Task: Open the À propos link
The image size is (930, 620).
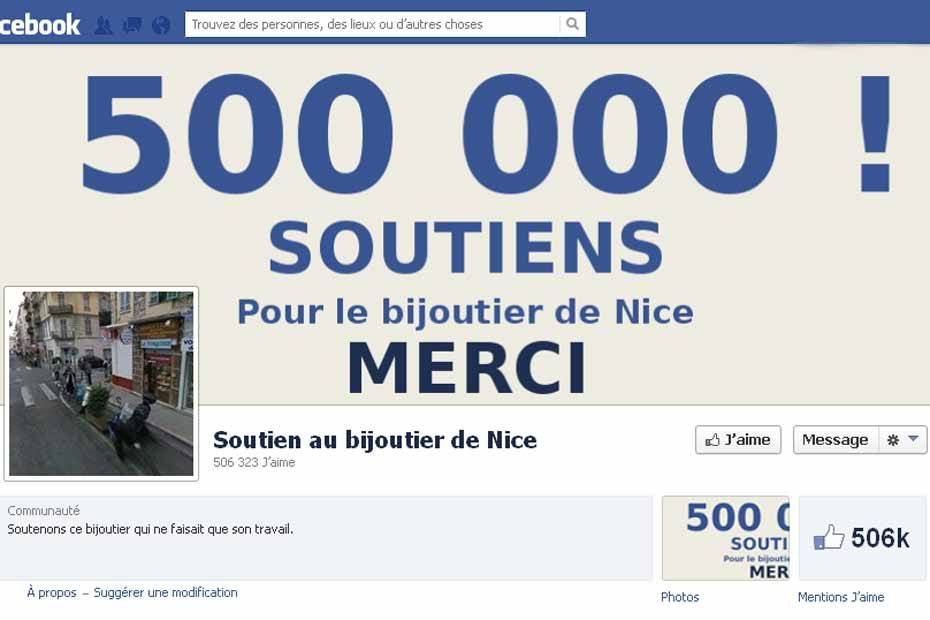Action: (x=52, y=592)
